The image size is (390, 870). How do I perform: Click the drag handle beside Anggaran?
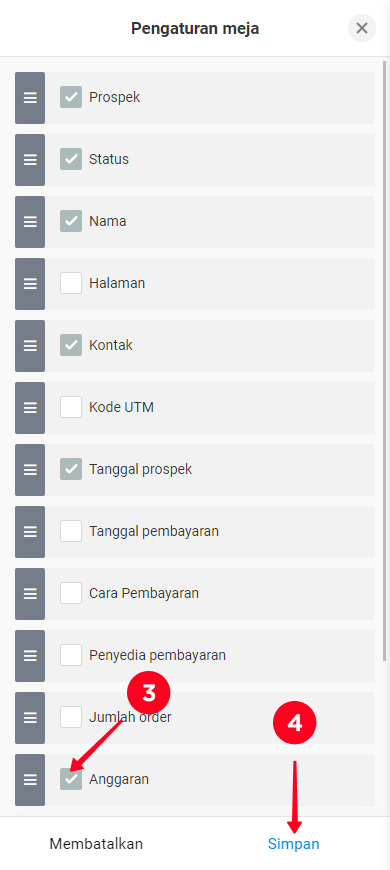pyautogui.click(x=30, y=780)
